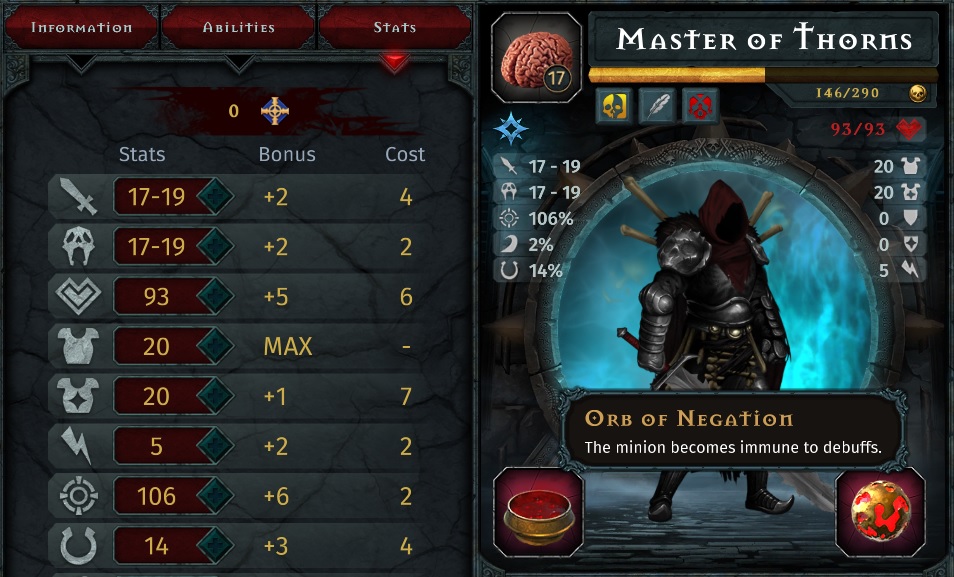The image size is (954, 577).
Task: Select the Stats tab
Action: [395, 27]
